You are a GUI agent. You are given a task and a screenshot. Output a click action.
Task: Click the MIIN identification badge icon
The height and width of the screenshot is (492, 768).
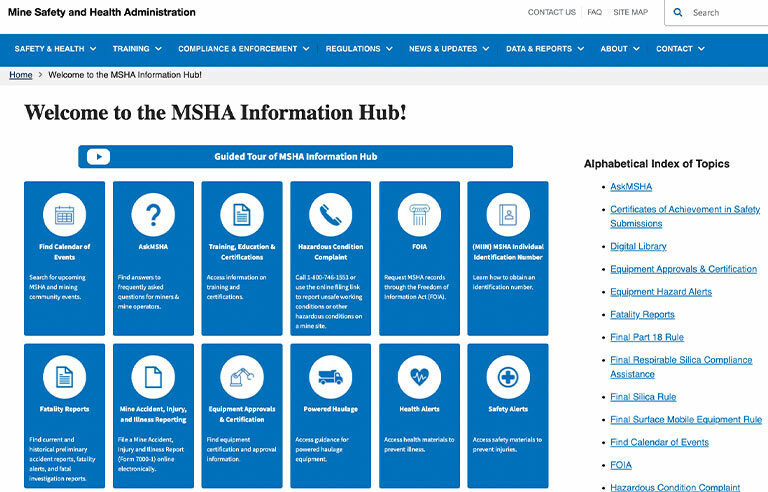point(508,215)
